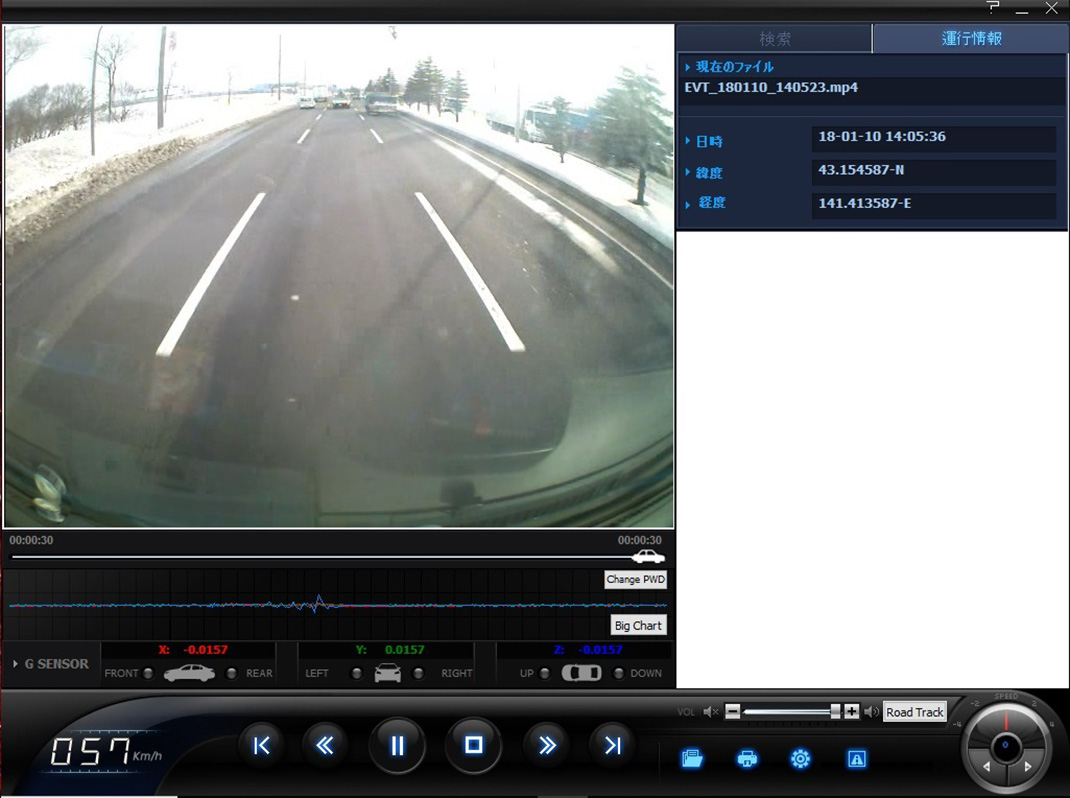
Task: Click the info panel icon beside gear
Action: pos(856,759)
